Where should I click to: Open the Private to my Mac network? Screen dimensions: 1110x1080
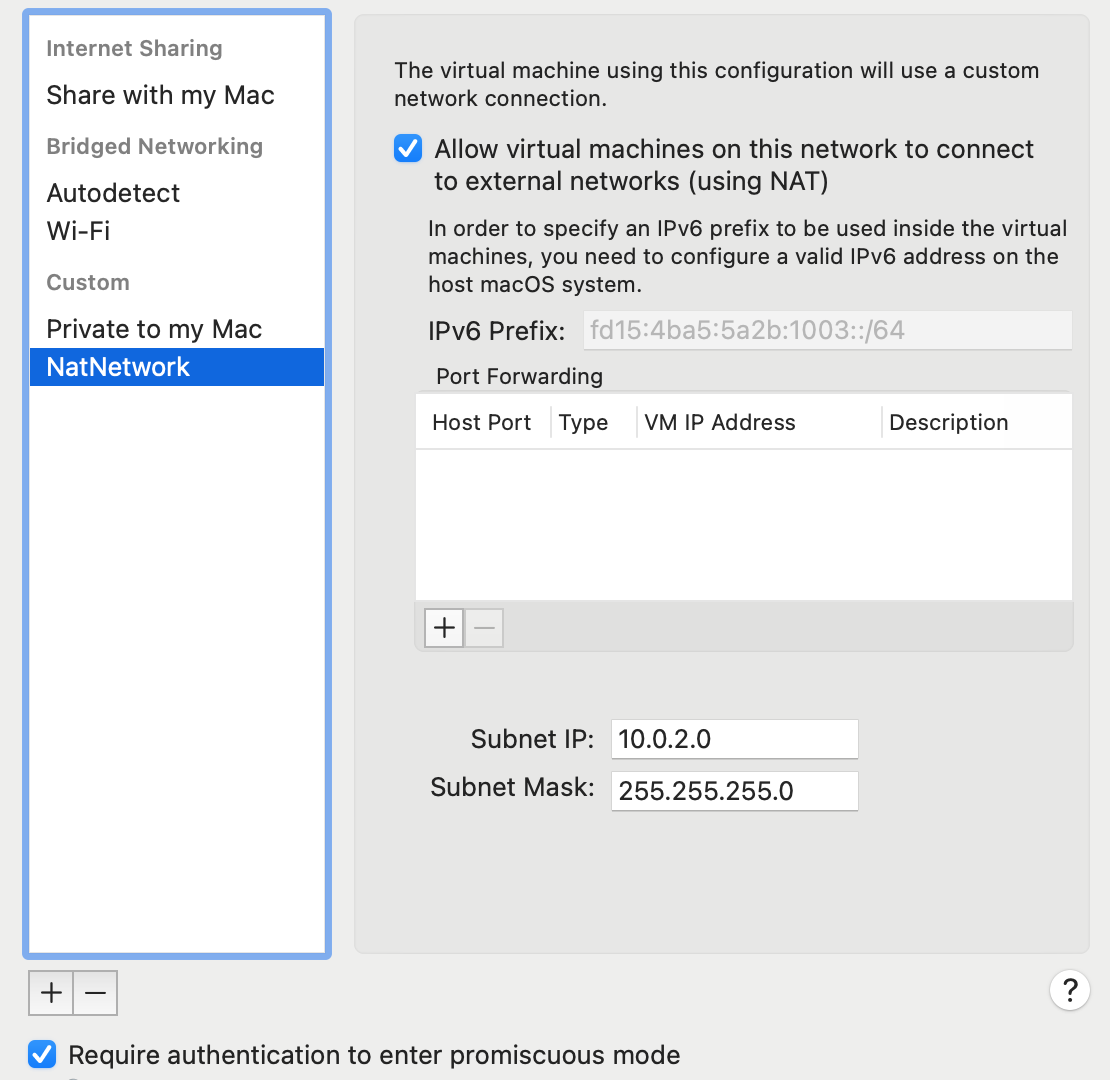point(154,329)
